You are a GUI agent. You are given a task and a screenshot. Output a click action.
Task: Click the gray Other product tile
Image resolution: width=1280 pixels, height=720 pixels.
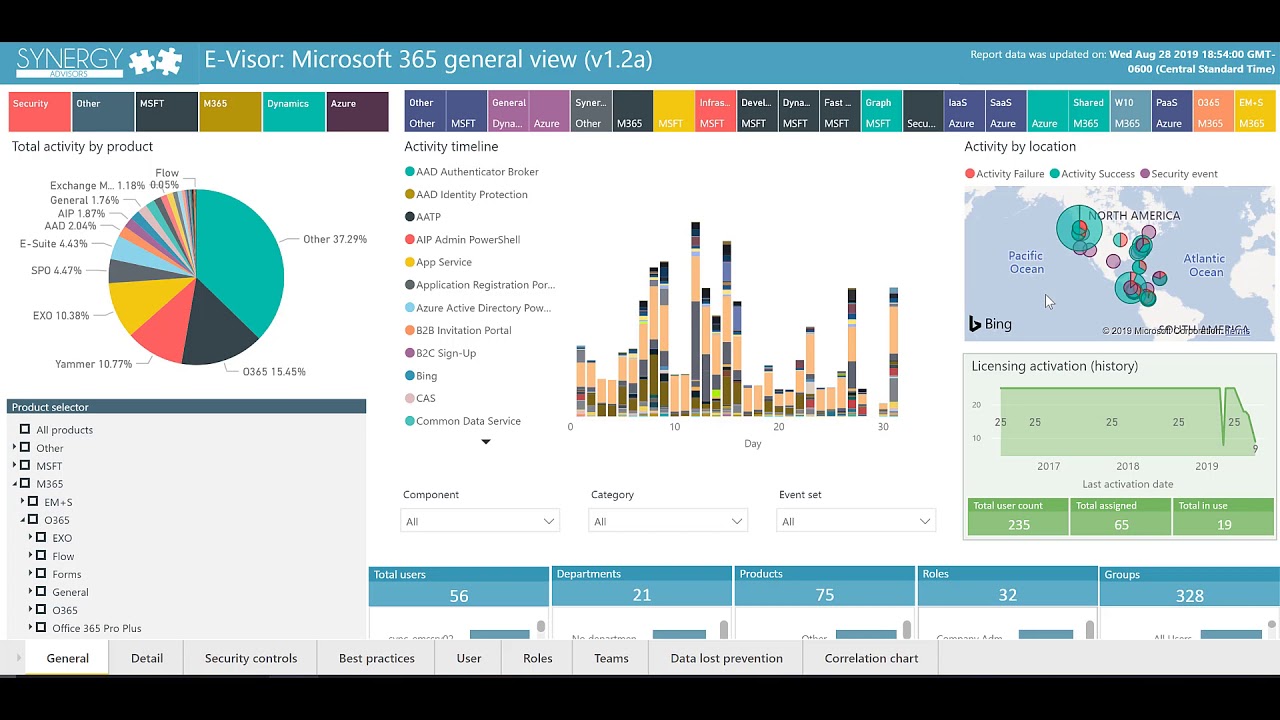tap(103, 112)
